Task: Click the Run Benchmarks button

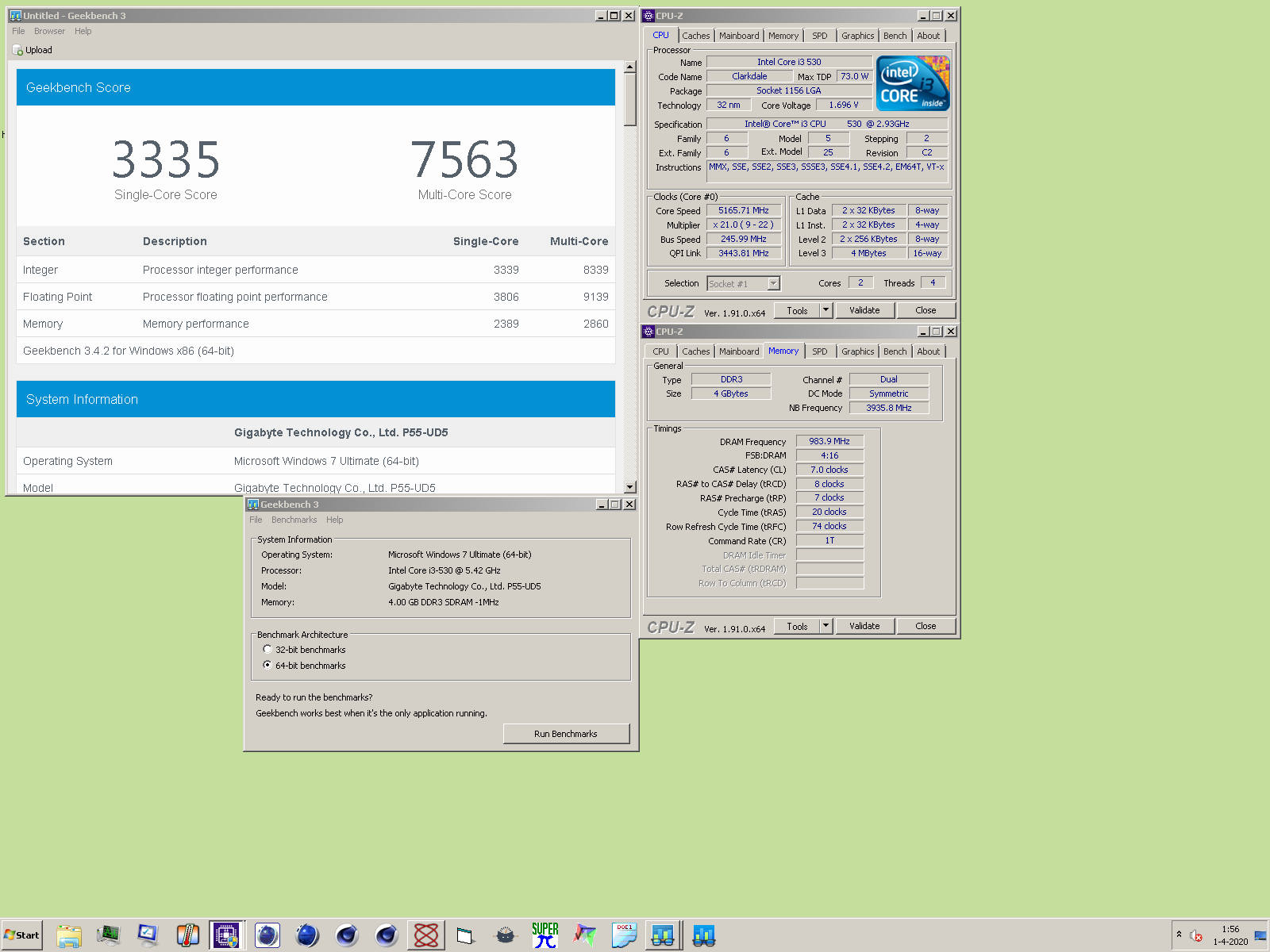Action: pos(566,734)
